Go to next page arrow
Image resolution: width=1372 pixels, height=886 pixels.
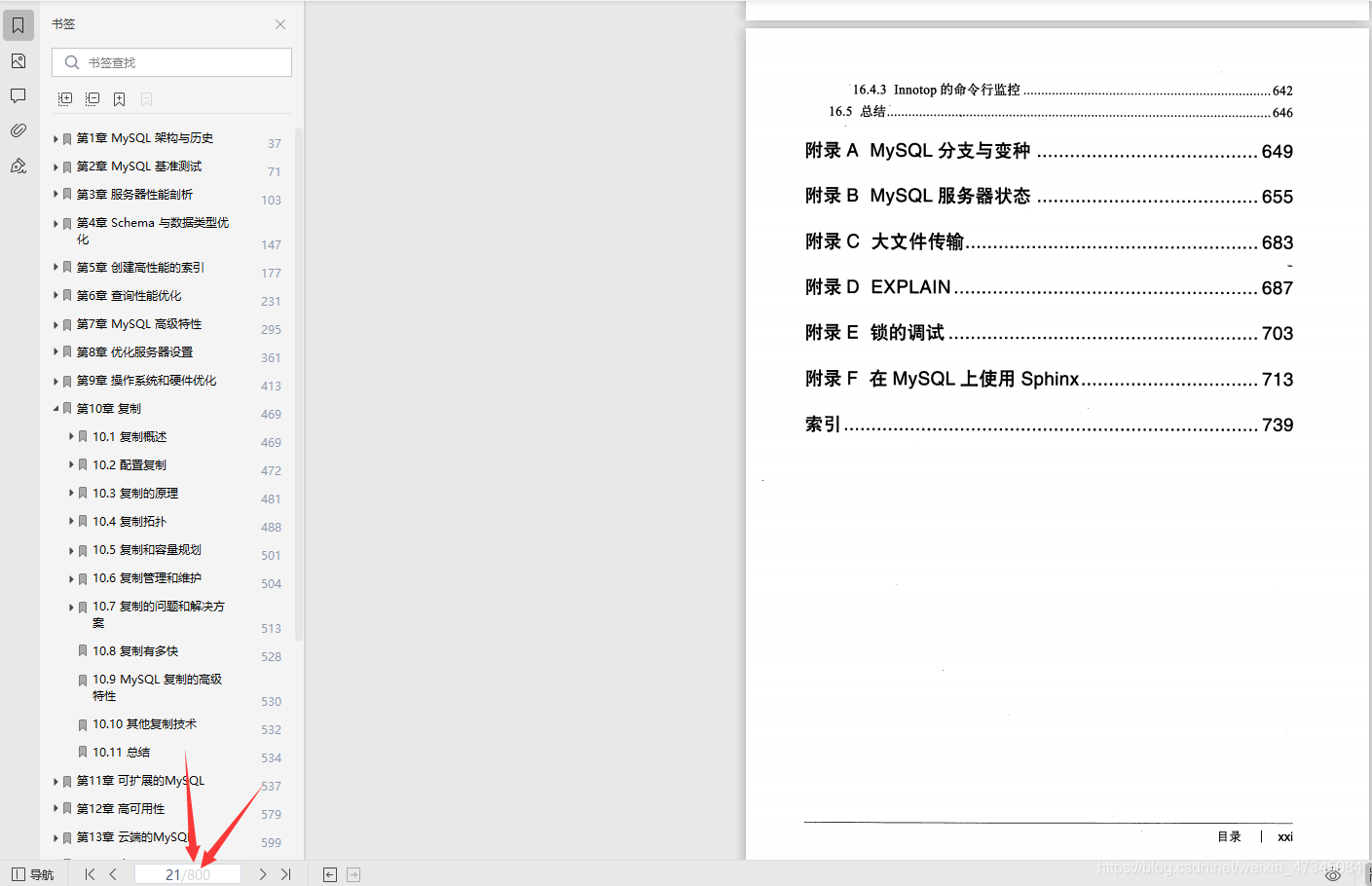coord(262,874)
